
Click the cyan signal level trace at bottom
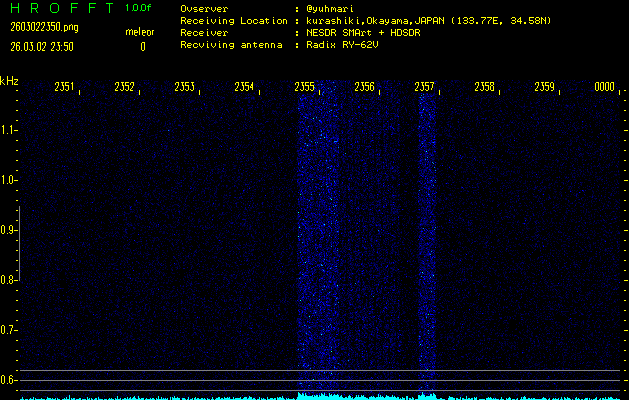pyautogui.click(x=321, y=397)
